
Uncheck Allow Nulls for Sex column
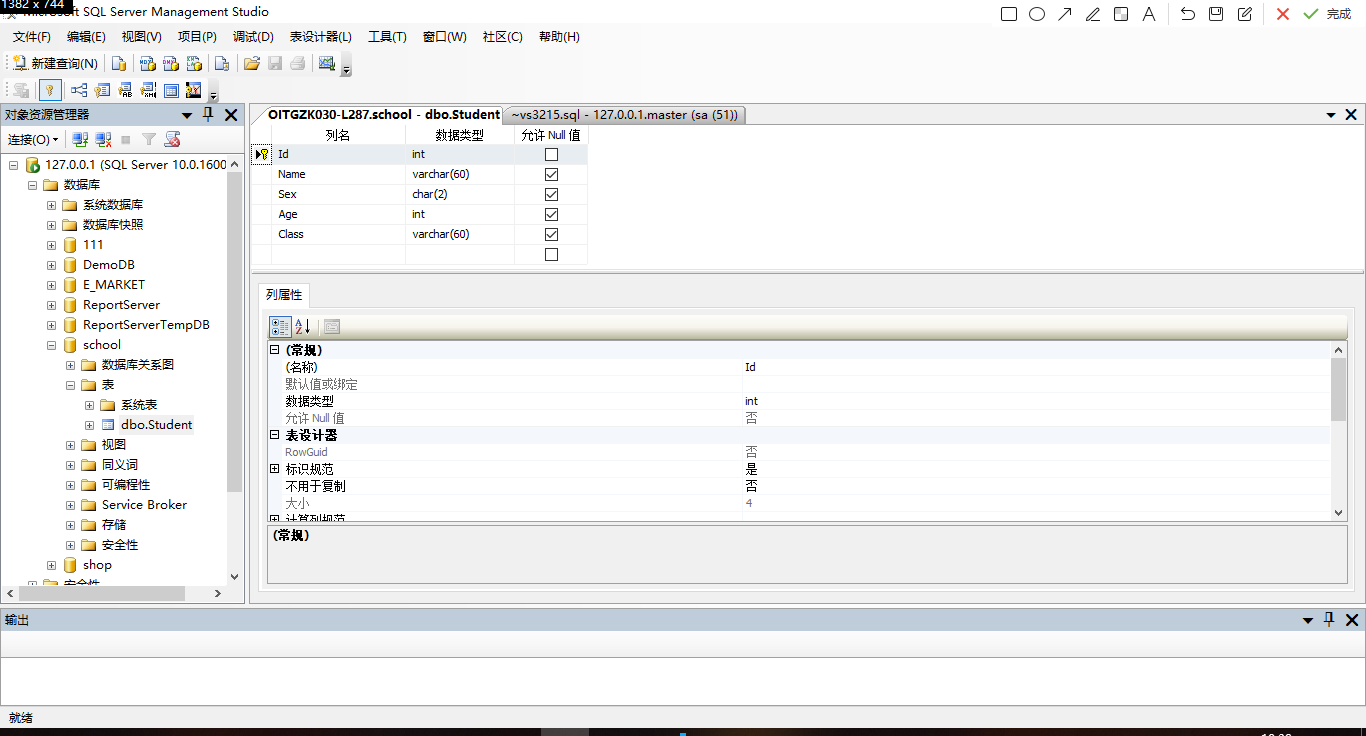(x=551, y=194)
